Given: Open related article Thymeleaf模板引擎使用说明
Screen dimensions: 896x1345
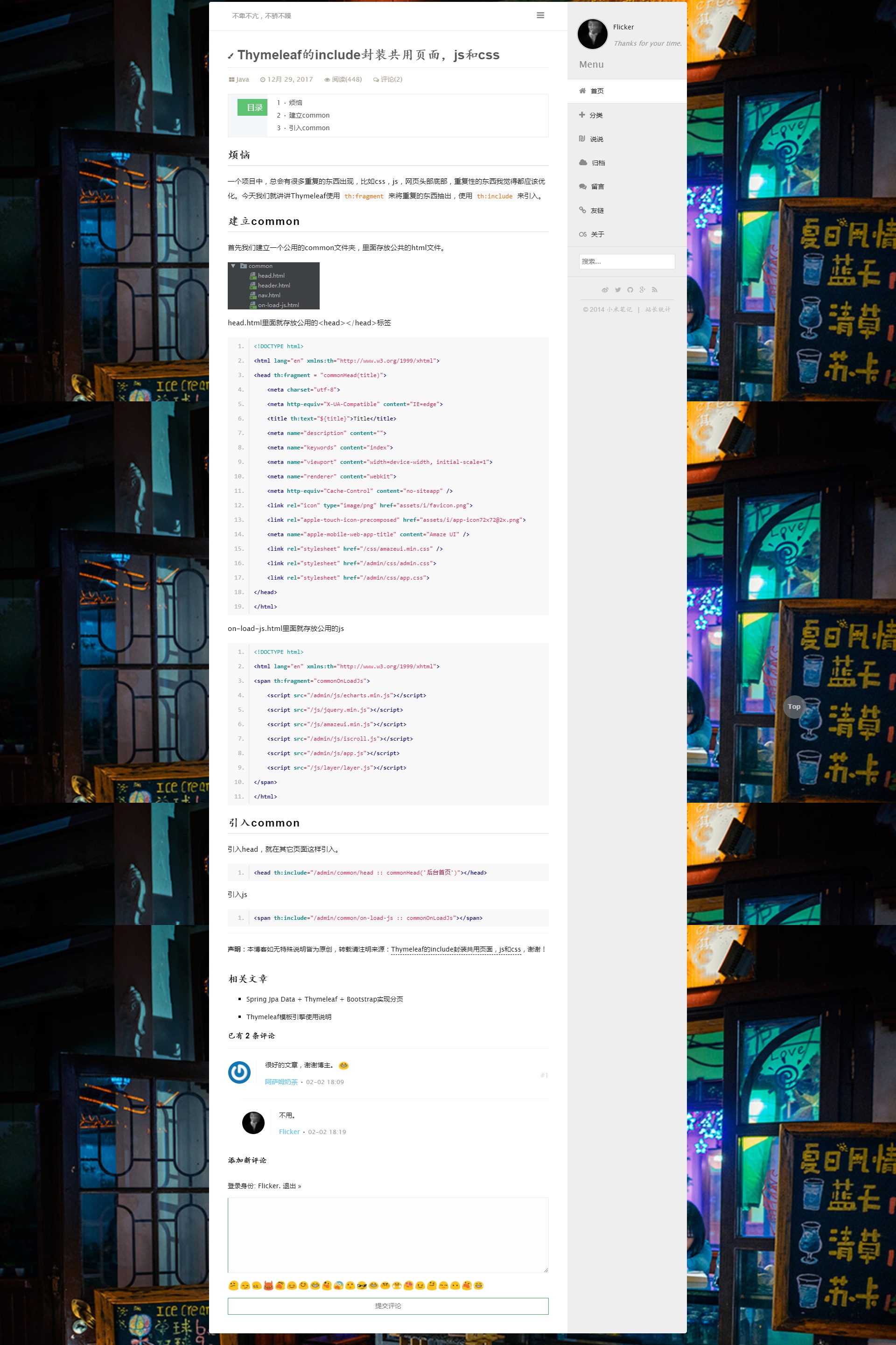Looking at the screenshot, I should [288, 1016].
